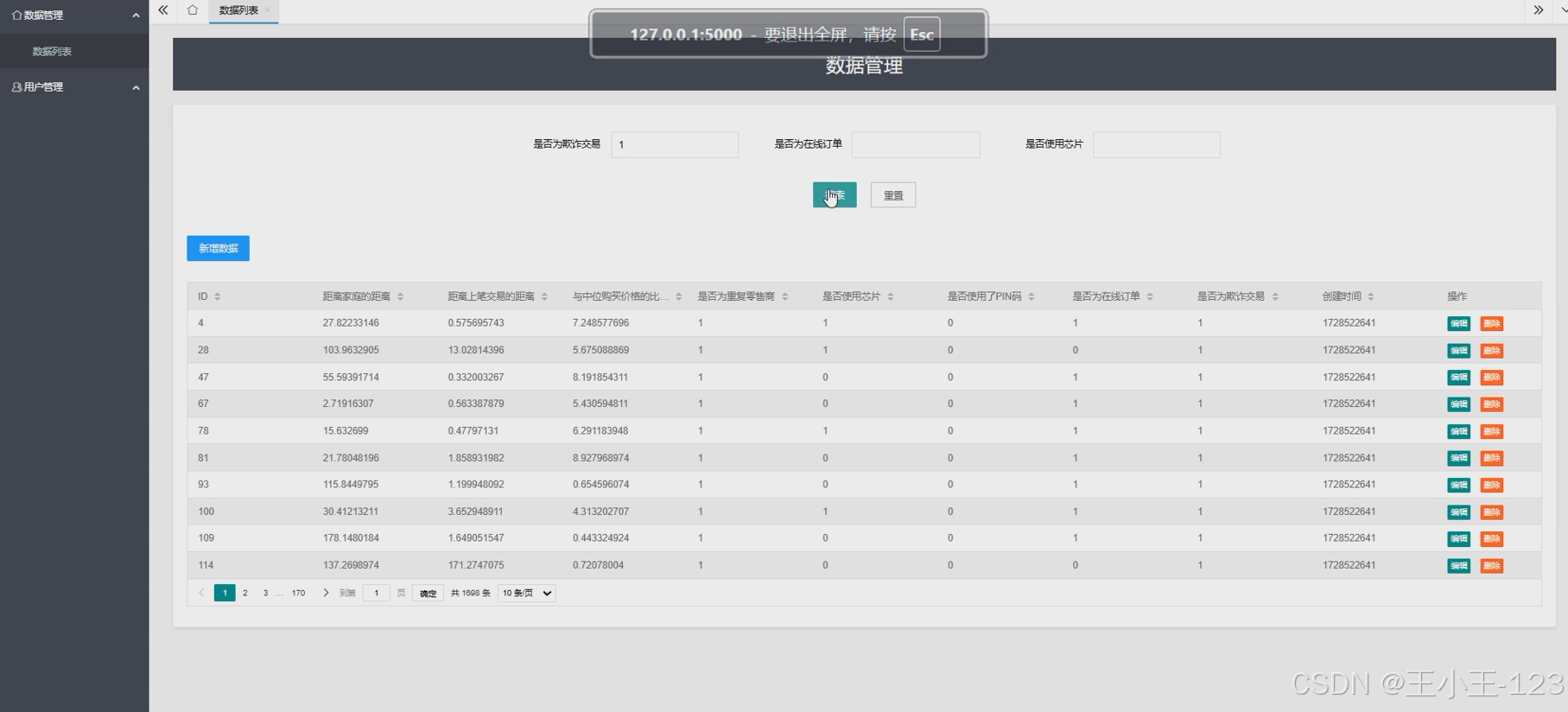Sort by 距离家庭的距离 column
The image size is (1568, 712).
coord(400,296)
